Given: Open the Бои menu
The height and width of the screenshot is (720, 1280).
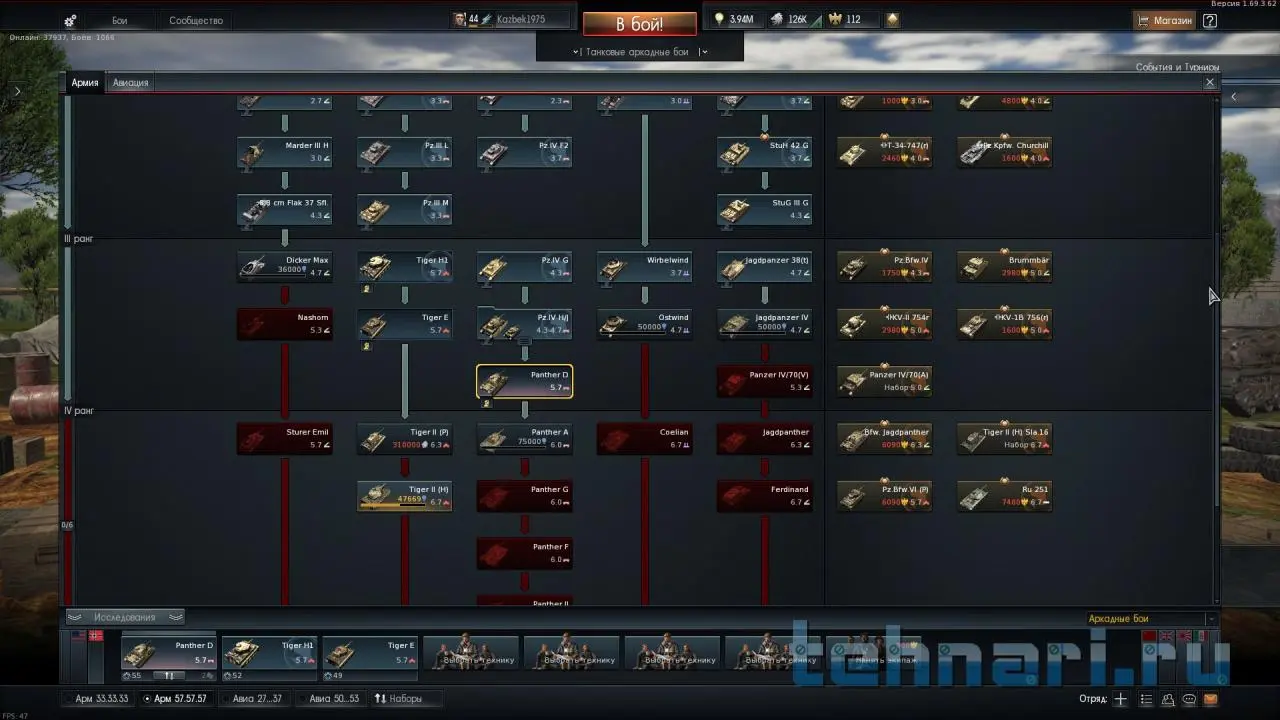Looking at the screenshot, I should click(x=120, y=20).
